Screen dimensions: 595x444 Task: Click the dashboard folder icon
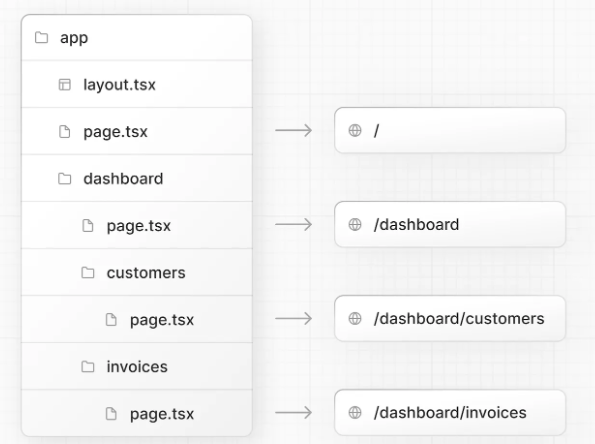(65, 178)
